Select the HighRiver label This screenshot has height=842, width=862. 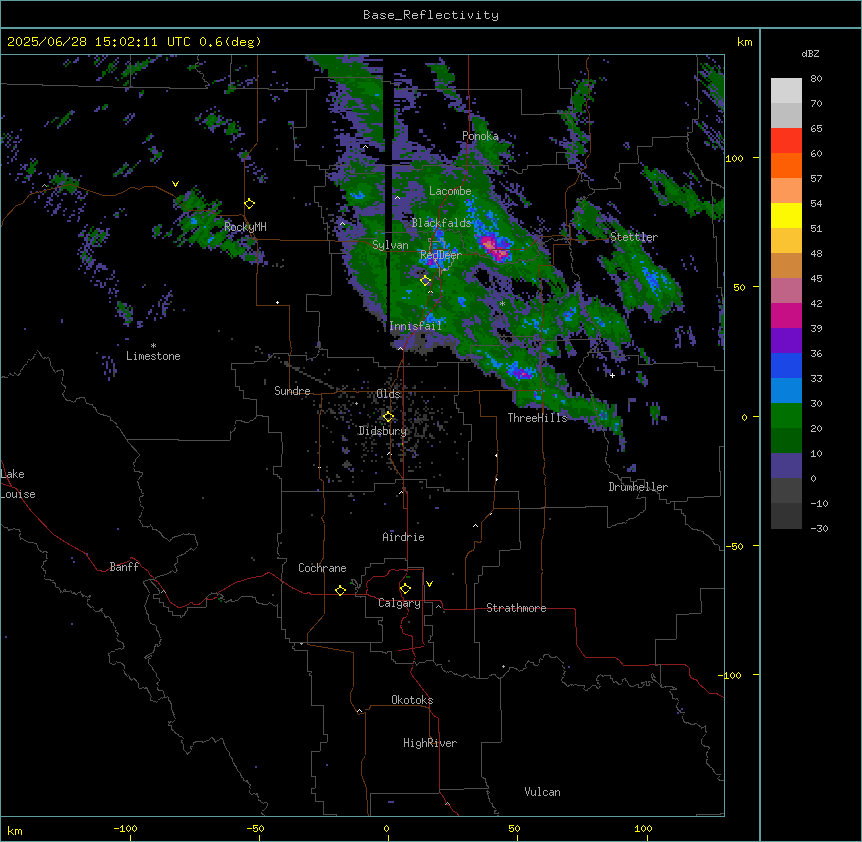[x=430, y=743]
